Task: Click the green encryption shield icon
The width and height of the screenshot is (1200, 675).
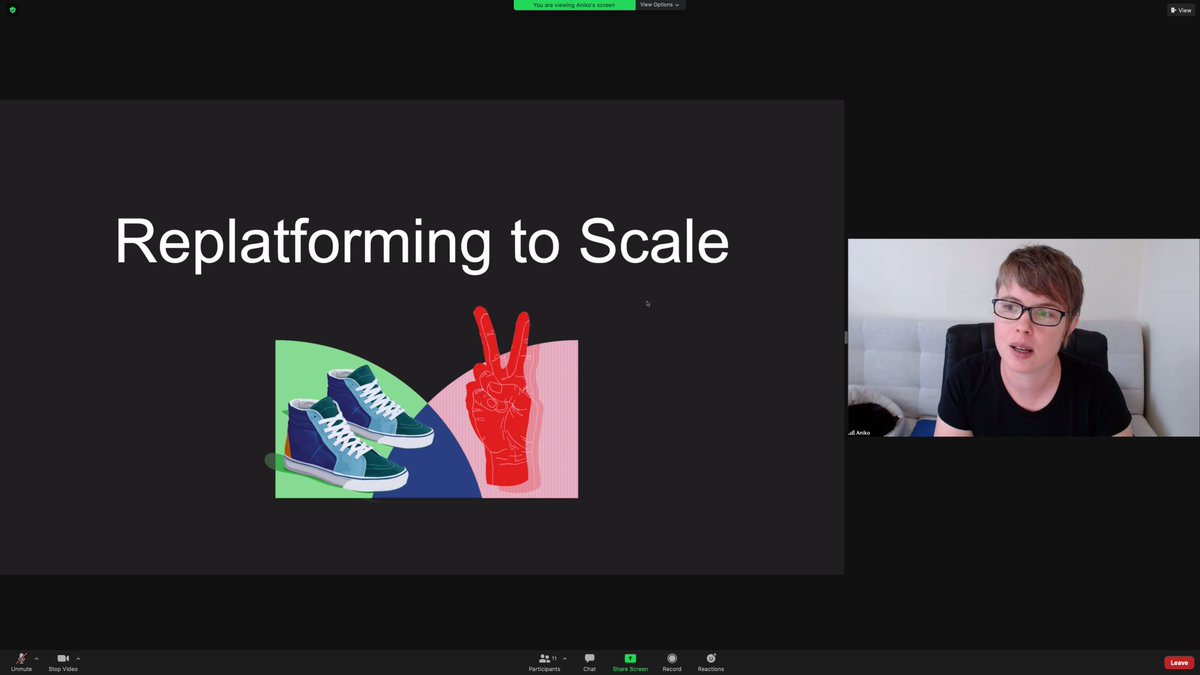Action: (x=12, y=10)
